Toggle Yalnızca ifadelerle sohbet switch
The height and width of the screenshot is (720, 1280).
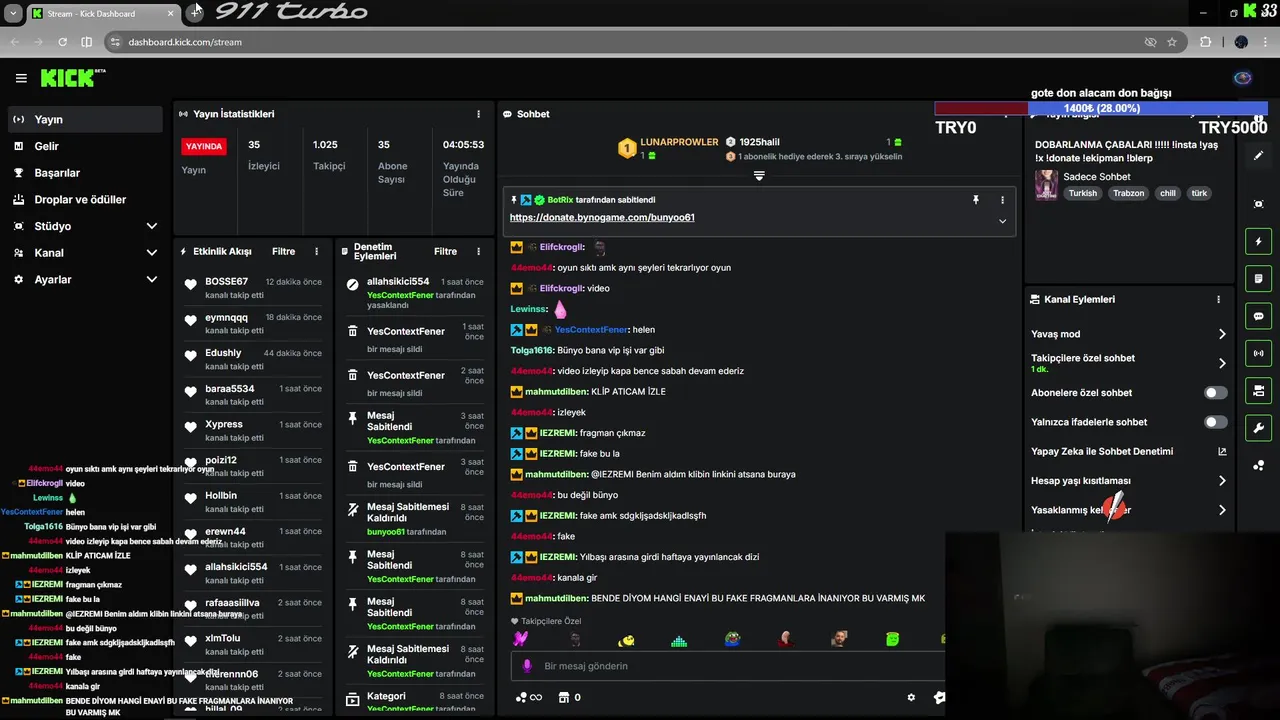pos(1215,422)
